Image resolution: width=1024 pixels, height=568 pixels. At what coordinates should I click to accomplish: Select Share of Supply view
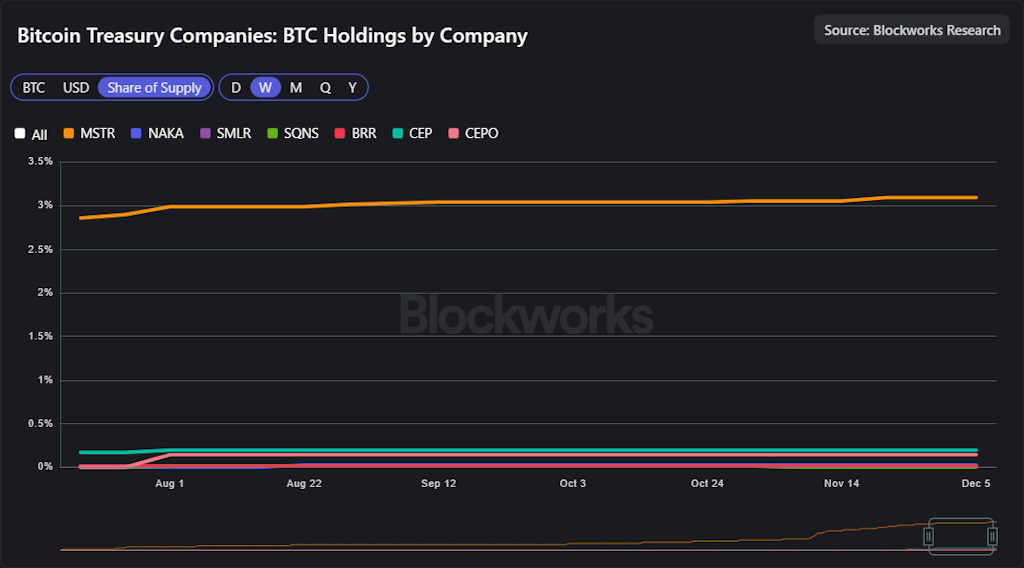point(154,88)
